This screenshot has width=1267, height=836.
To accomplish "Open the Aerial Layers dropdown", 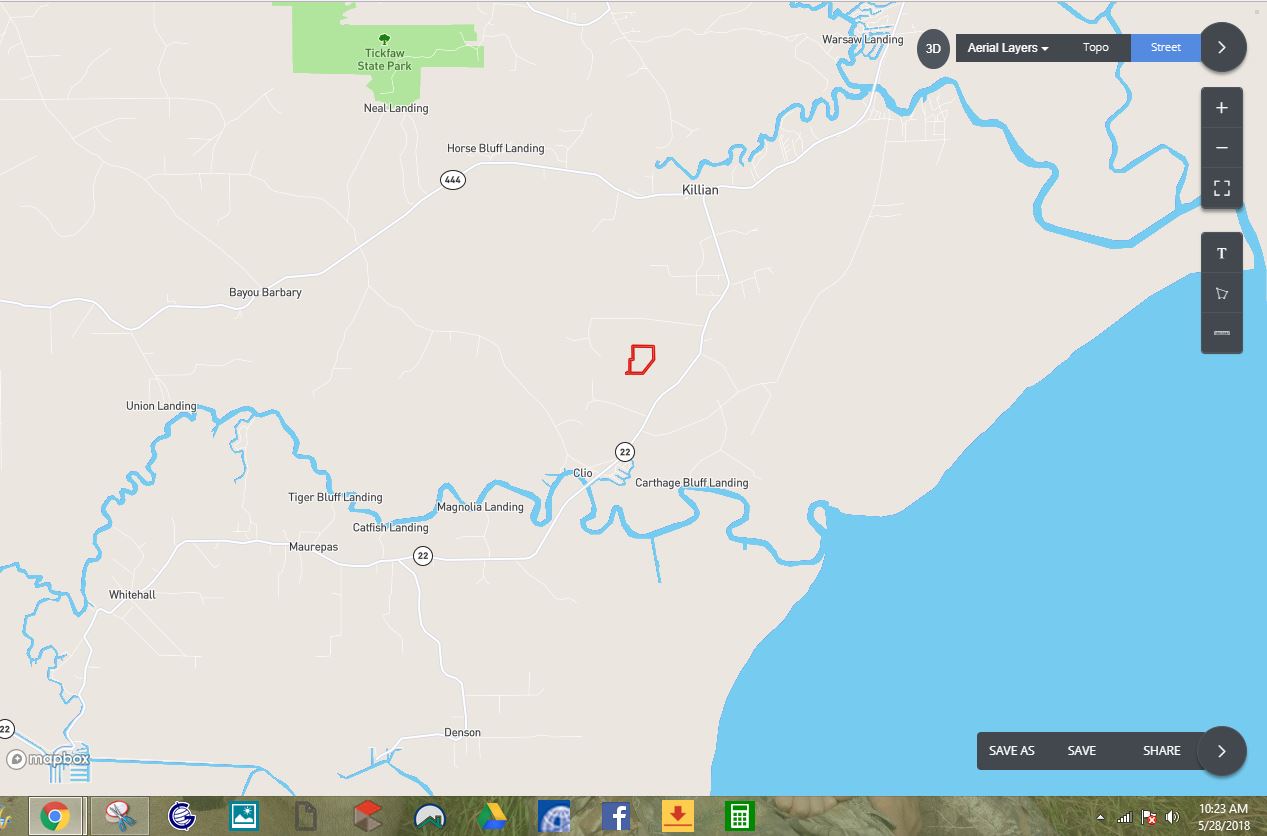I will (1007, 48).
